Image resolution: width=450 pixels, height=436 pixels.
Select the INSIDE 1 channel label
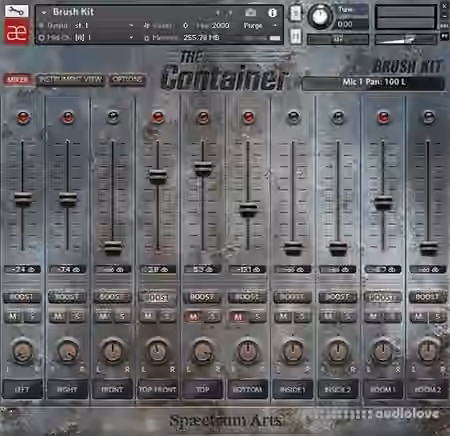point(293,389)
